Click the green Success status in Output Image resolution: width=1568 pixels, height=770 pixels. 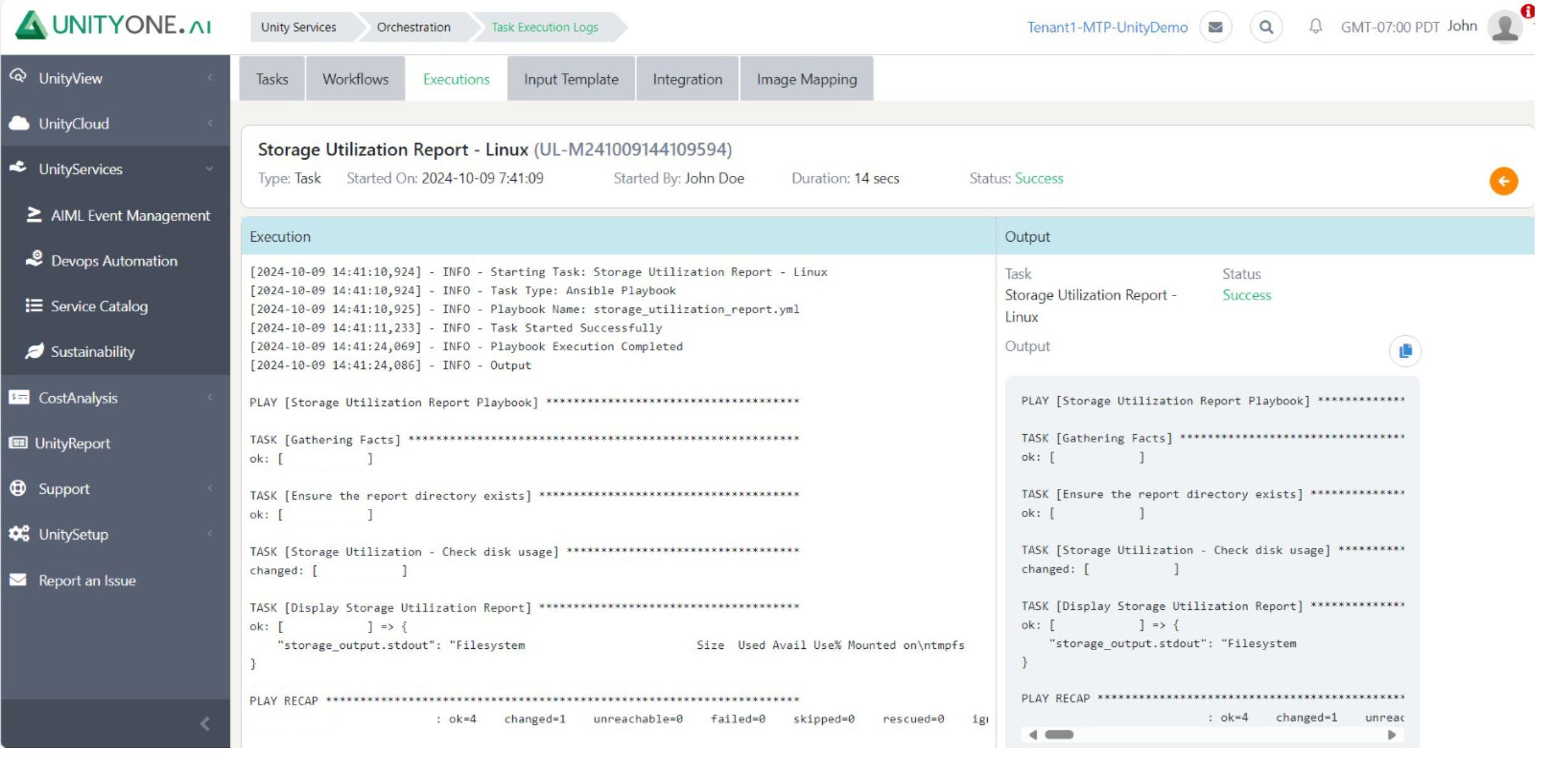pyautogui.click(x=1246, y=295)
